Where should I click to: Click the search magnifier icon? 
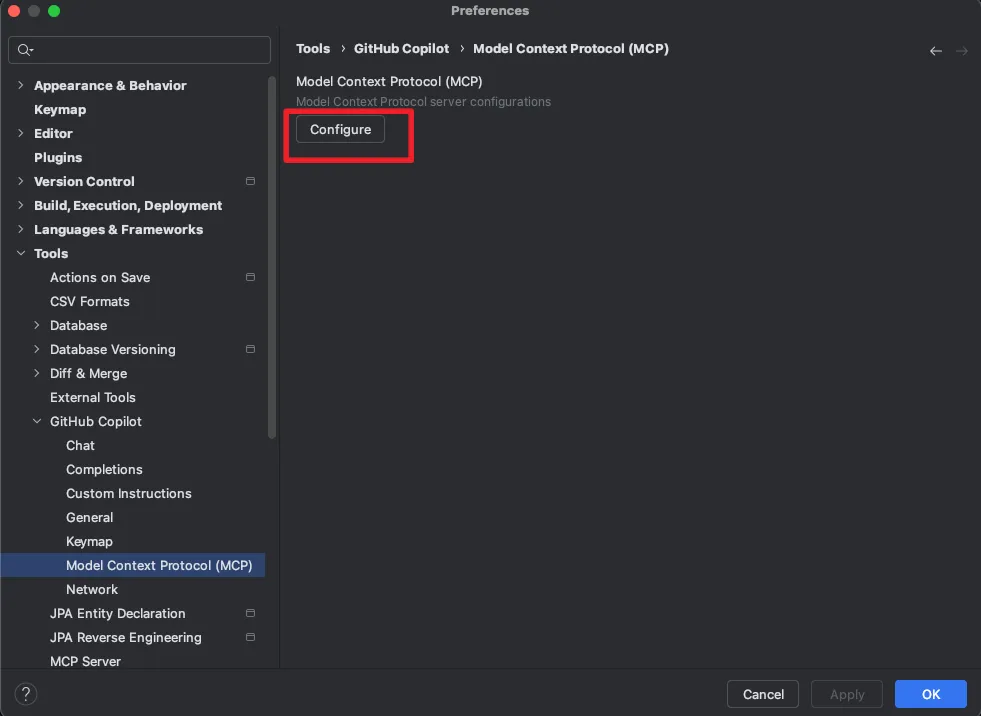25,50
